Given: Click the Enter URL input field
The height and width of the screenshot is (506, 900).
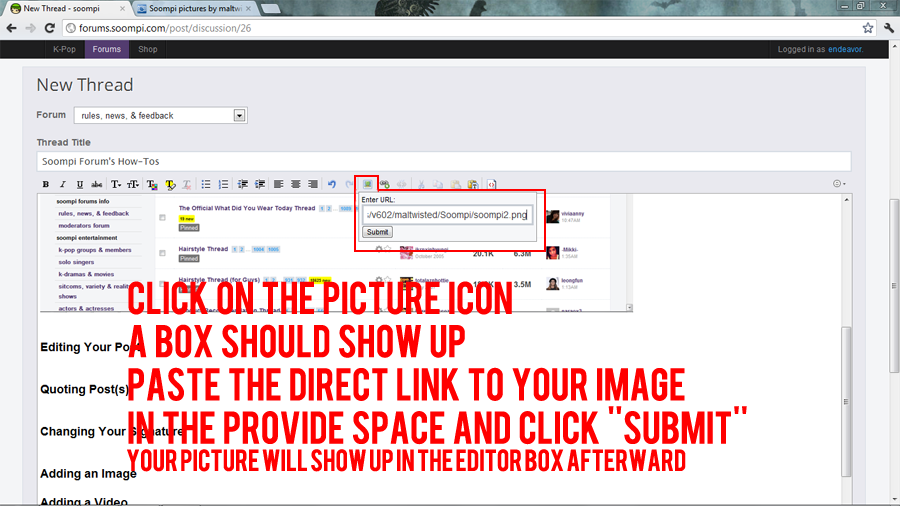Looking at the screenshot, I should 447,215.
